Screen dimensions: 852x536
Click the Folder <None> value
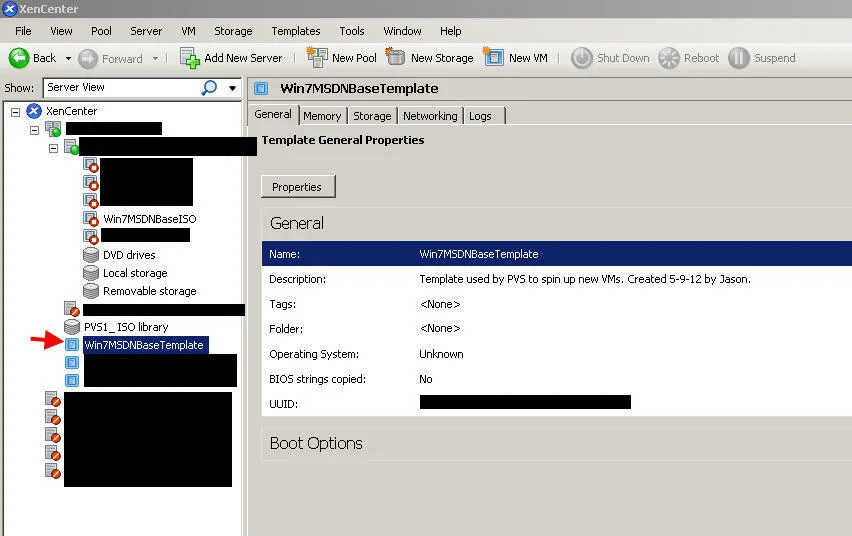pos(440,328)
